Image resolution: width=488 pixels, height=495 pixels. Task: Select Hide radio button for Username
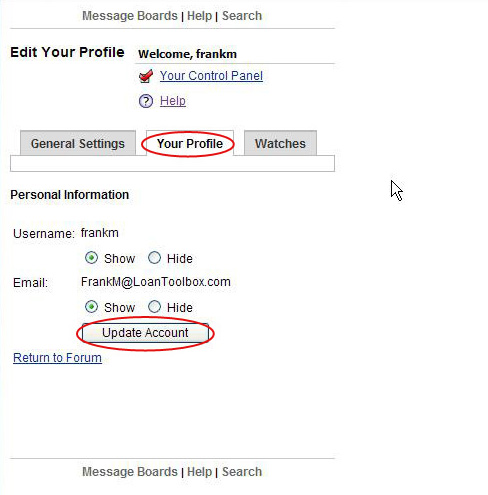(x=154, y=258)
